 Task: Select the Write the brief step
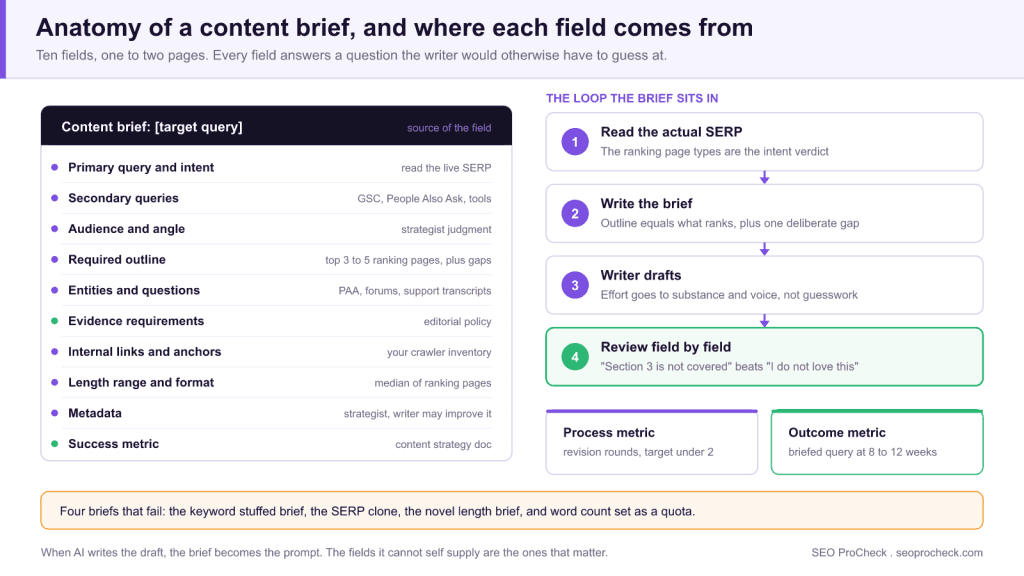[764, 214]
